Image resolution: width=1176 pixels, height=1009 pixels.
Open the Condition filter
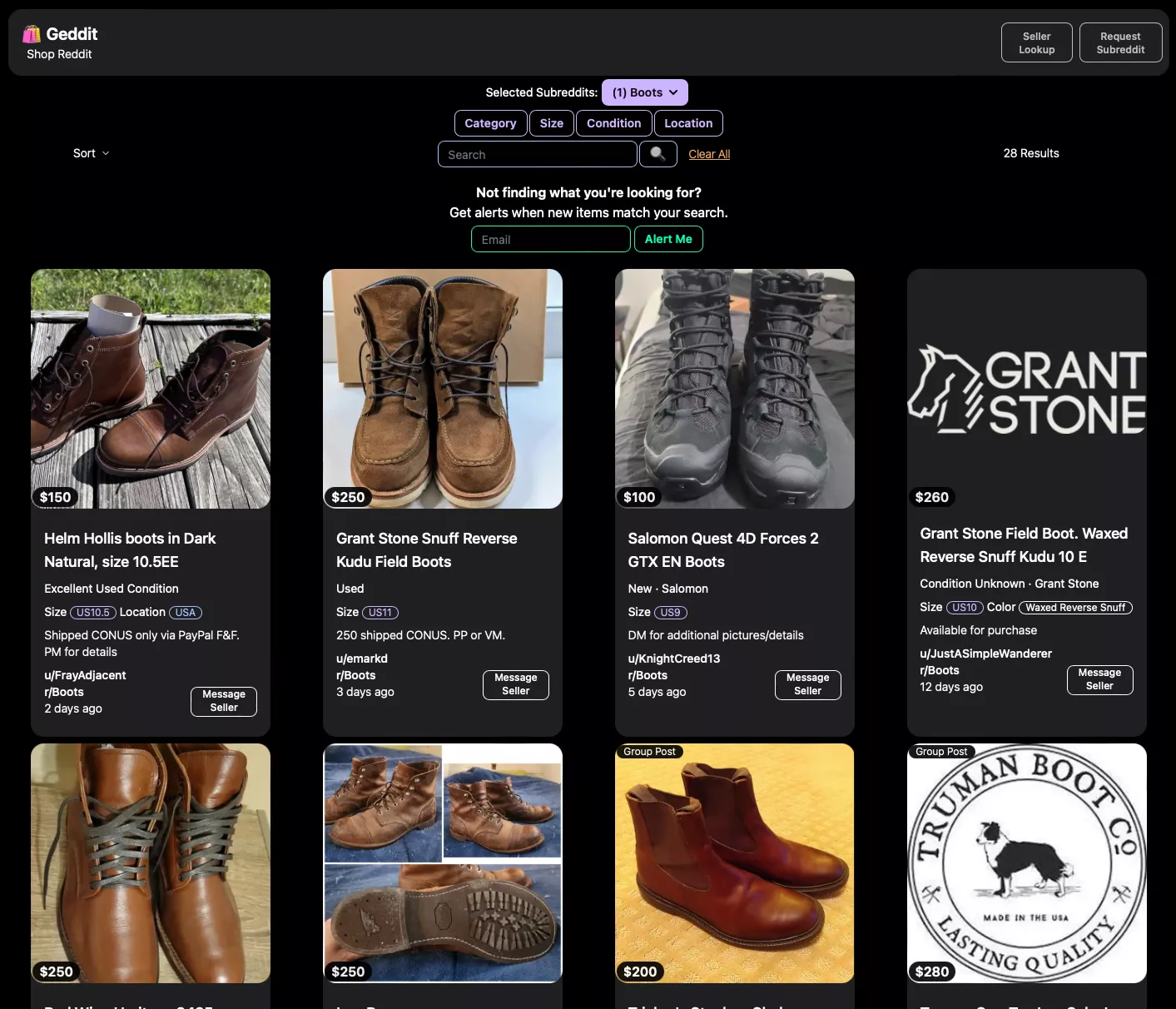pyautogui.click(x=613, y=122)
